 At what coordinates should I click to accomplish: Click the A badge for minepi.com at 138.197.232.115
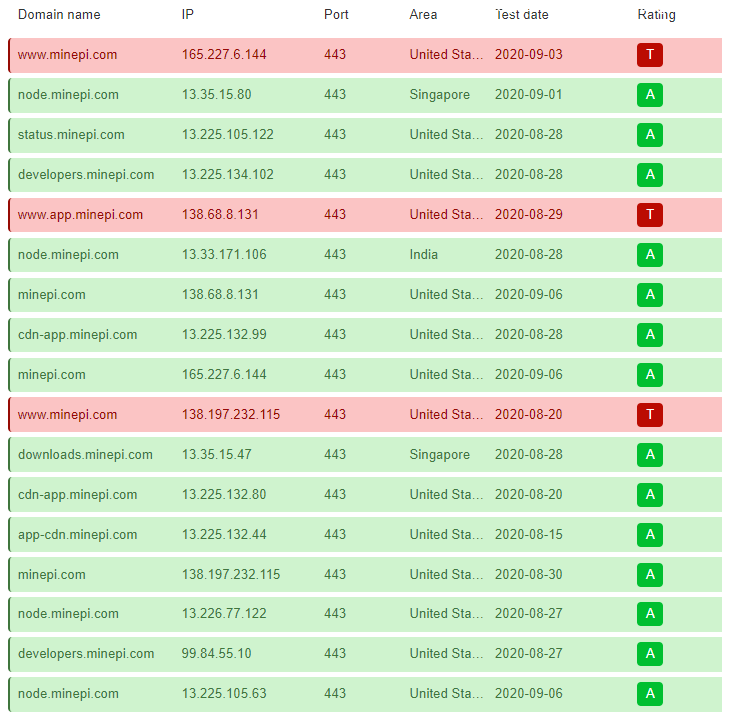(649, 575)
